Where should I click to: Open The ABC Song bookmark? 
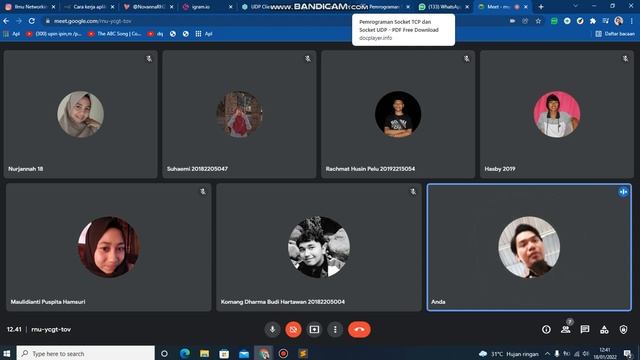[x=115, y=34]
